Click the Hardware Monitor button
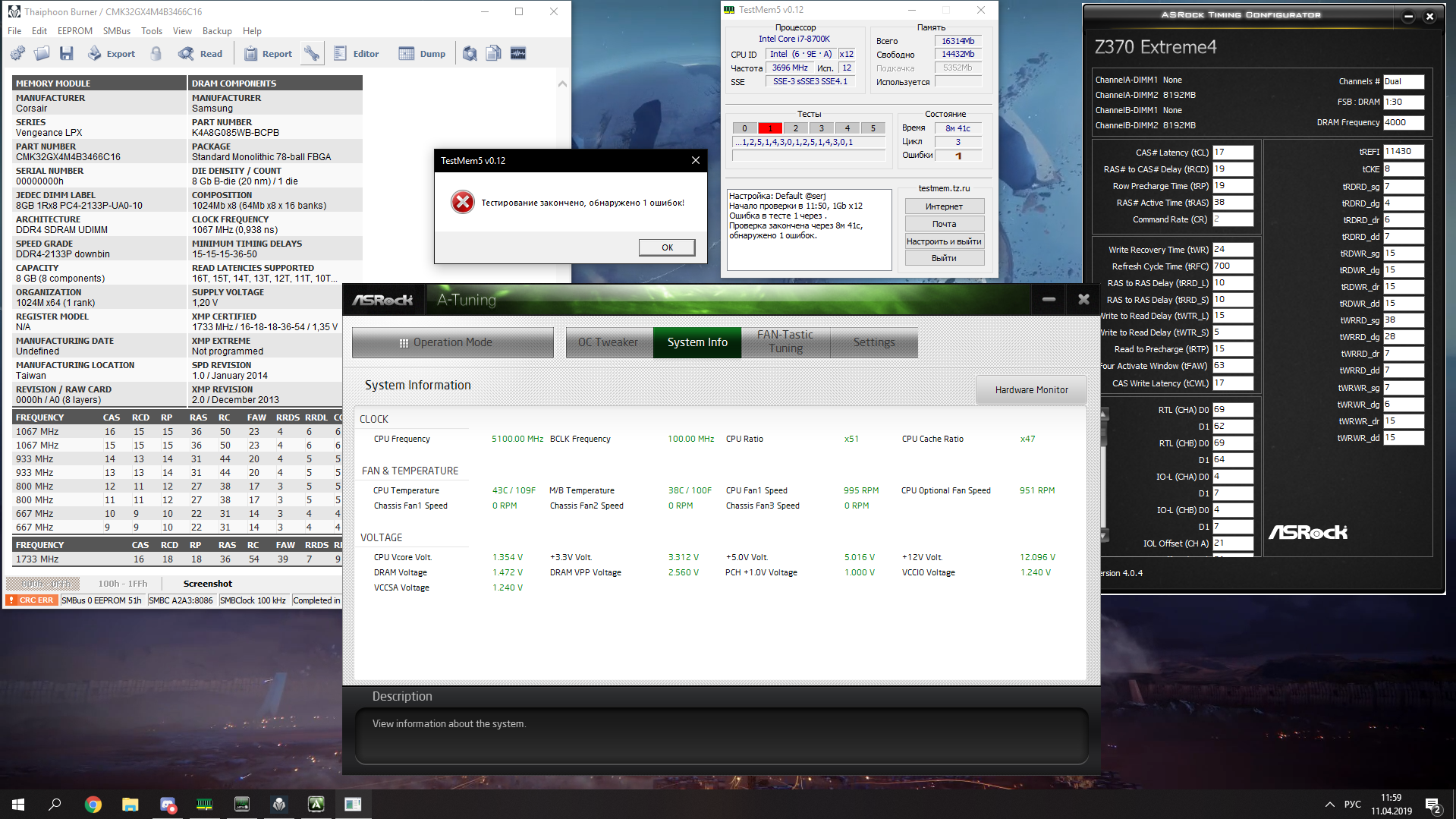Image resolution: width=1456 pixels, height=819 pixels. tap(1031, 390)
